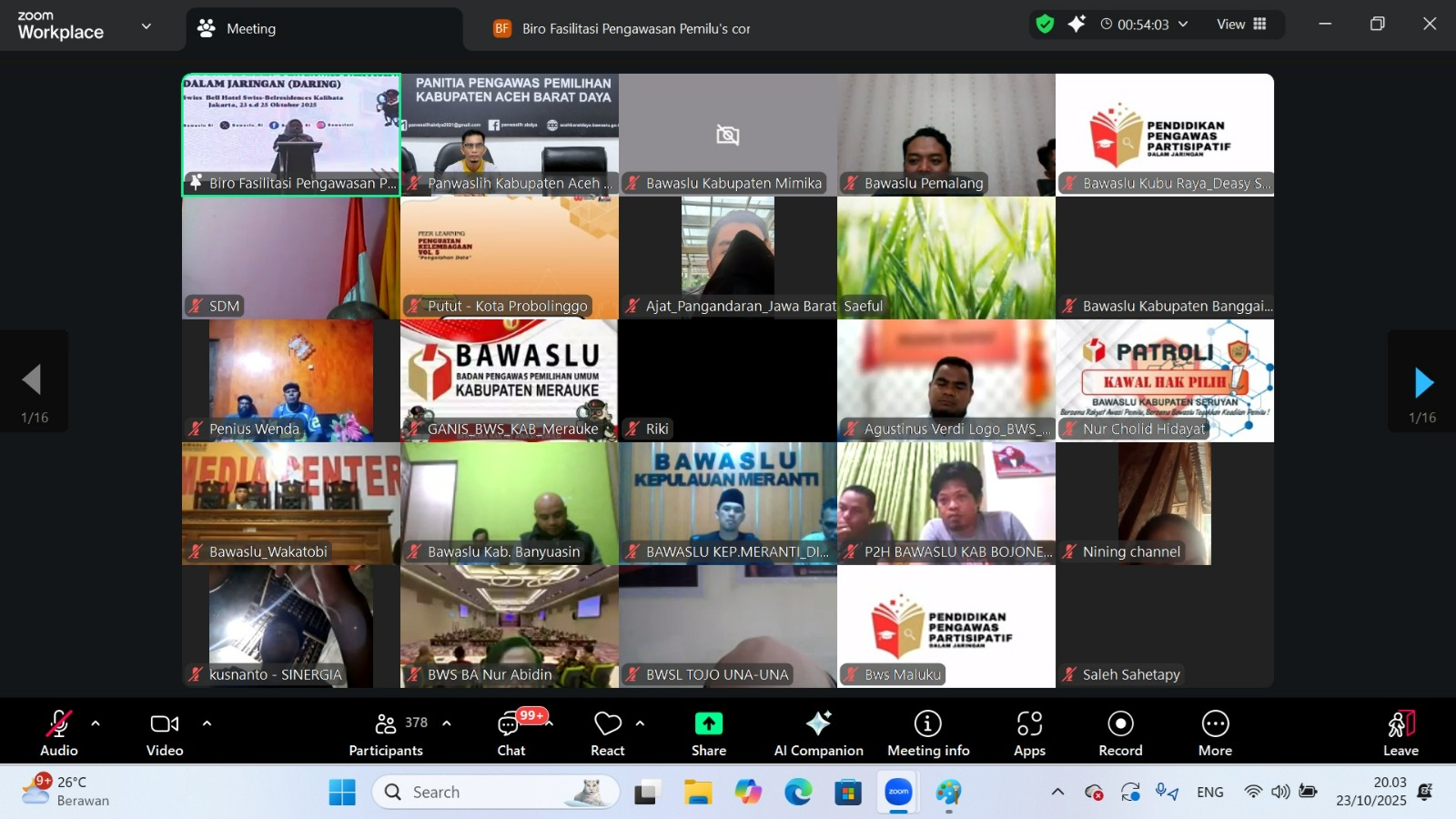This screenshot has width=1456, height=819.
Task: Open the React emoji menu
Action: [608, 732]
